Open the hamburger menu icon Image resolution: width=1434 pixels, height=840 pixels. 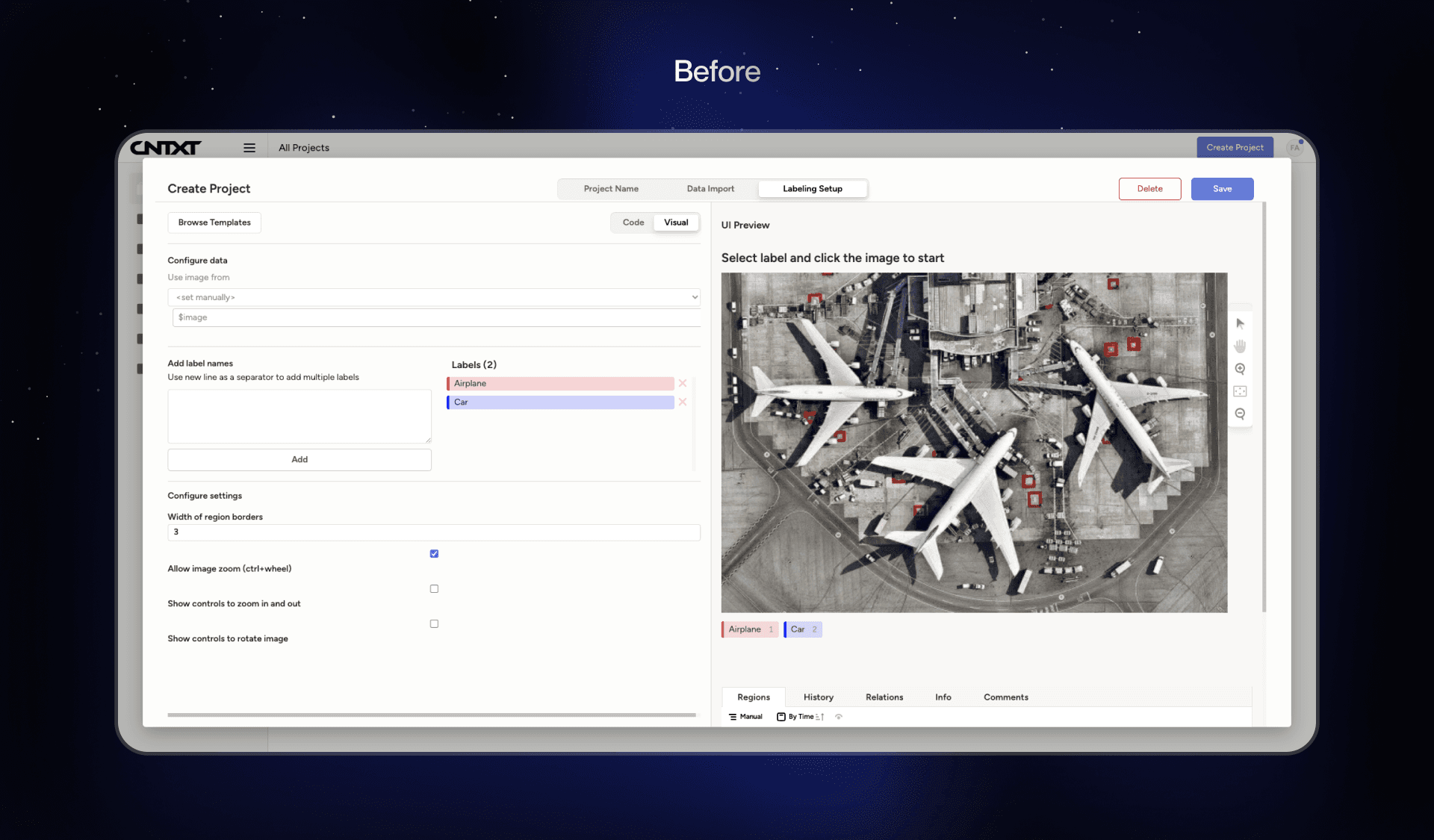(249, 148)
